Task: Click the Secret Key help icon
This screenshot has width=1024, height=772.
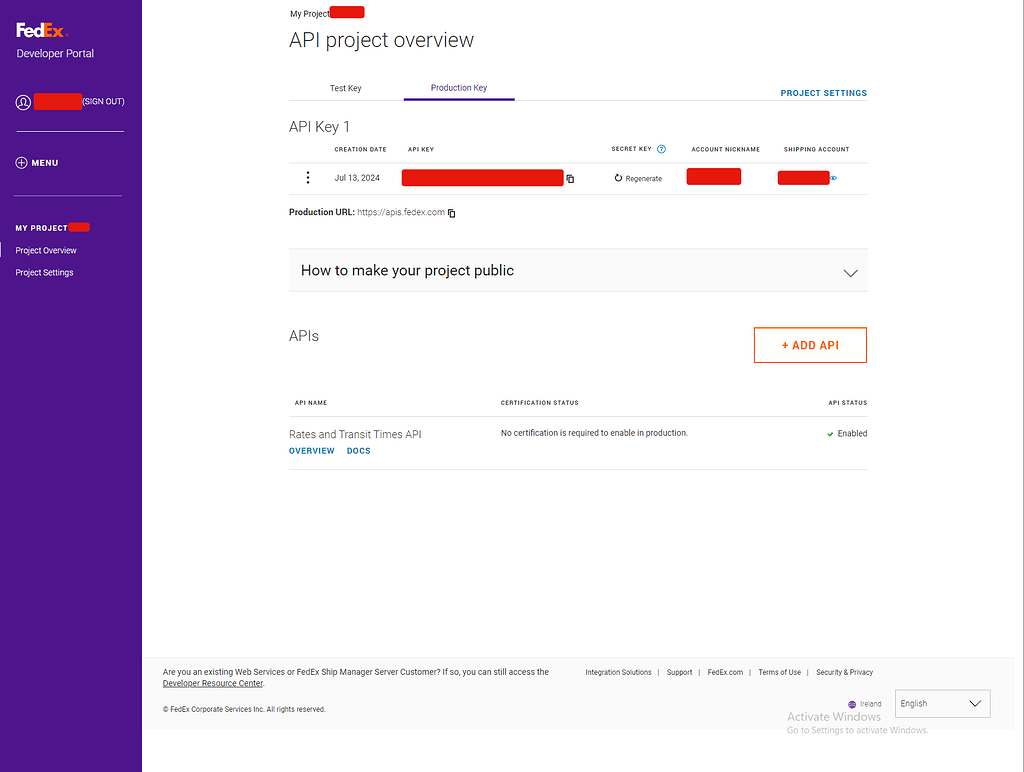Action: pos(661,149)
